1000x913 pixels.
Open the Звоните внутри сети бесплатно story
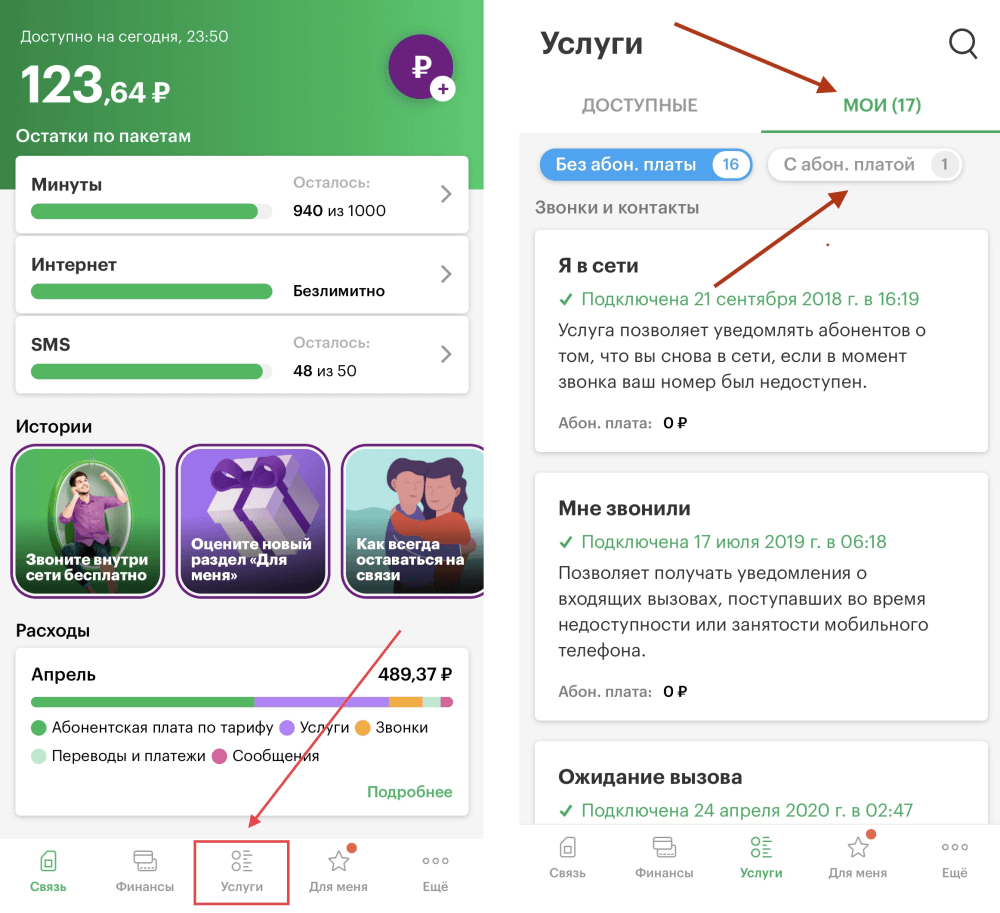87,521
